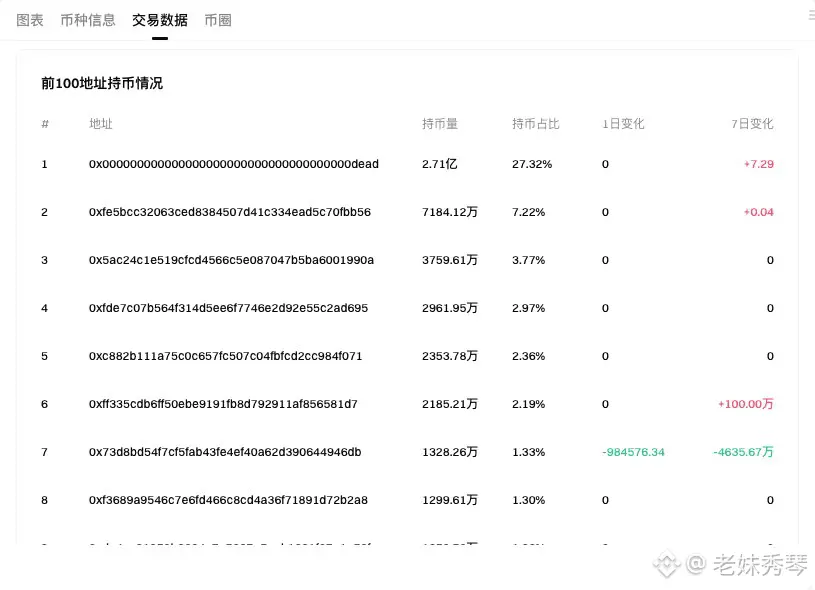Open address 0xfe5bcc32063ced8384507d41c334ead5c70fbb56
The height and width of the screenshot is (590, 815).
[x=230, y=212]
